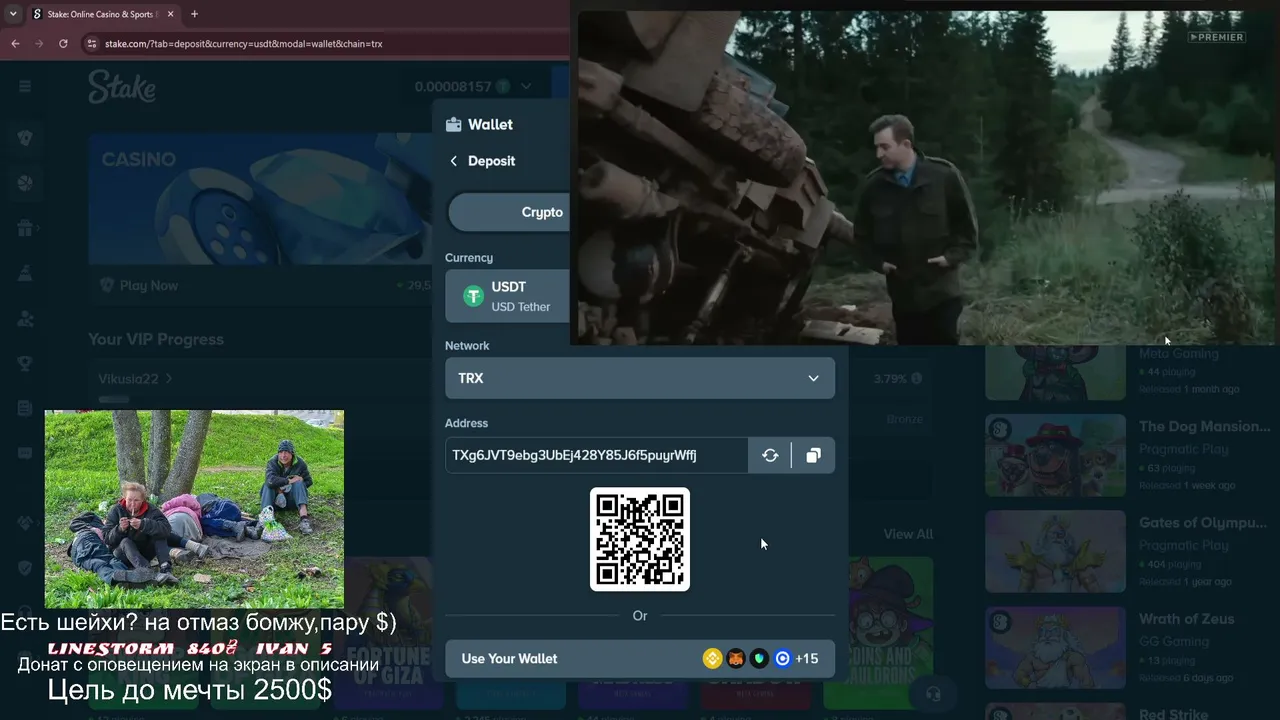Open the people icon in the sidebar
The width and height of the screenshot is (1280, 720).
(25, 318)
